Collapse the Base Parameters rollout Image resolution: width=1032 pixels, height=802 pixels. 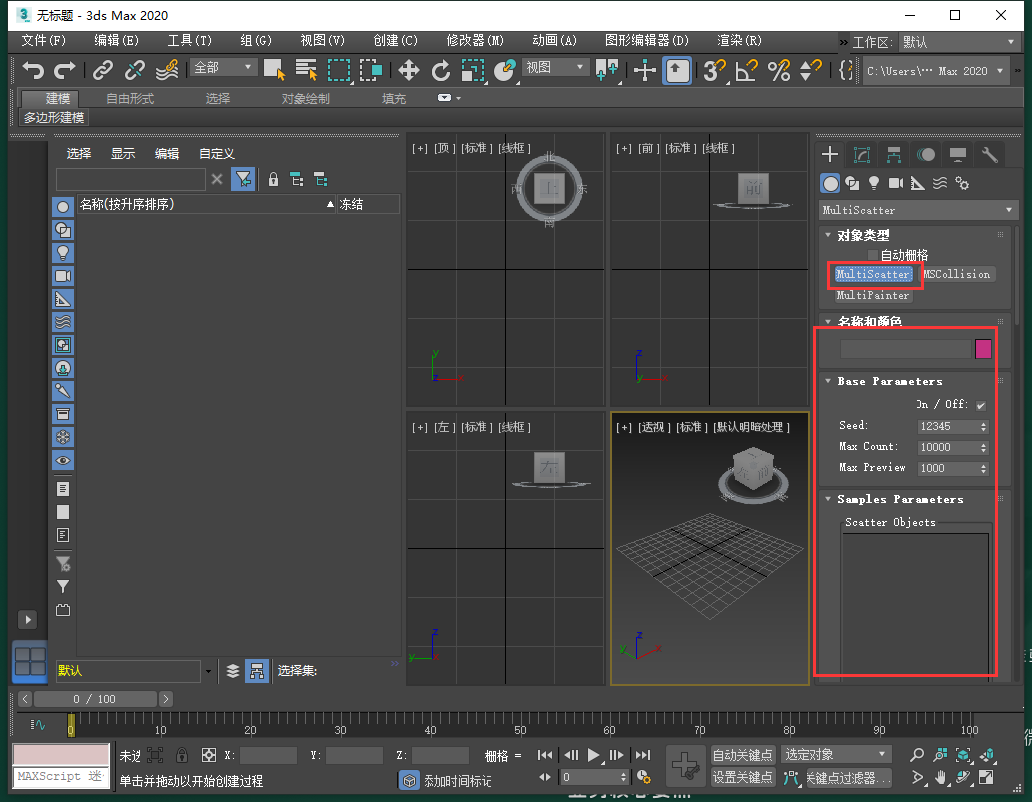(829, 381)
